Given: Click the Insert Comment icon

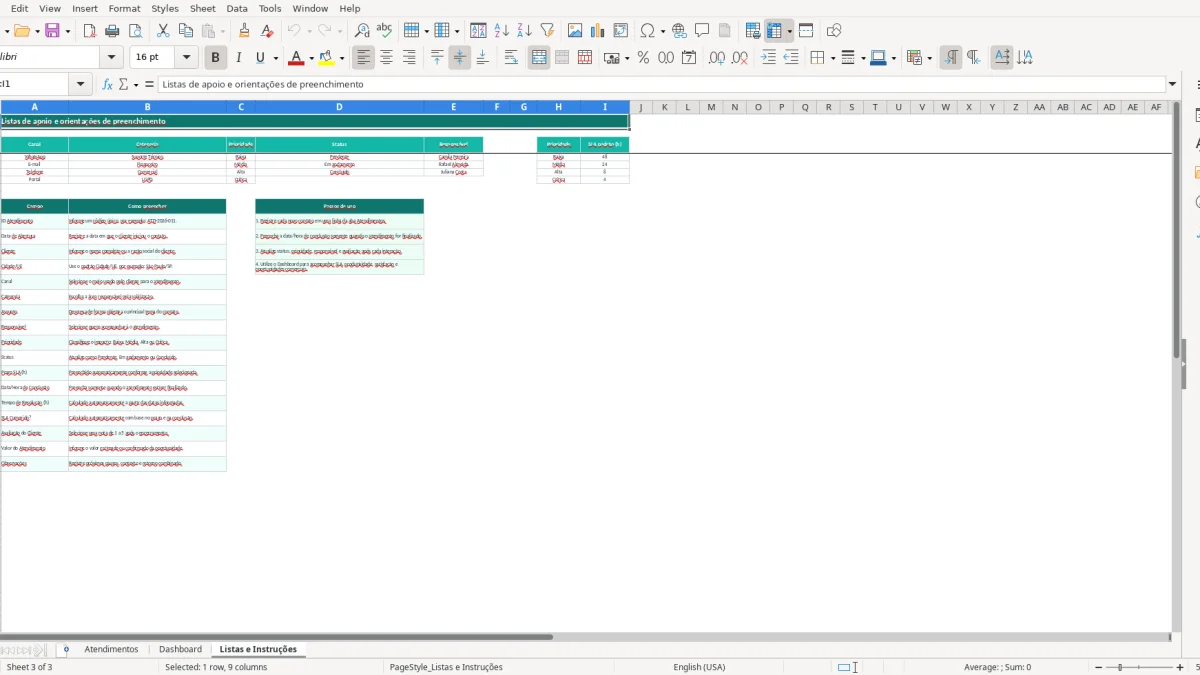Looking at the screenshot, I should pyautogui.click(x=702, y=31).
